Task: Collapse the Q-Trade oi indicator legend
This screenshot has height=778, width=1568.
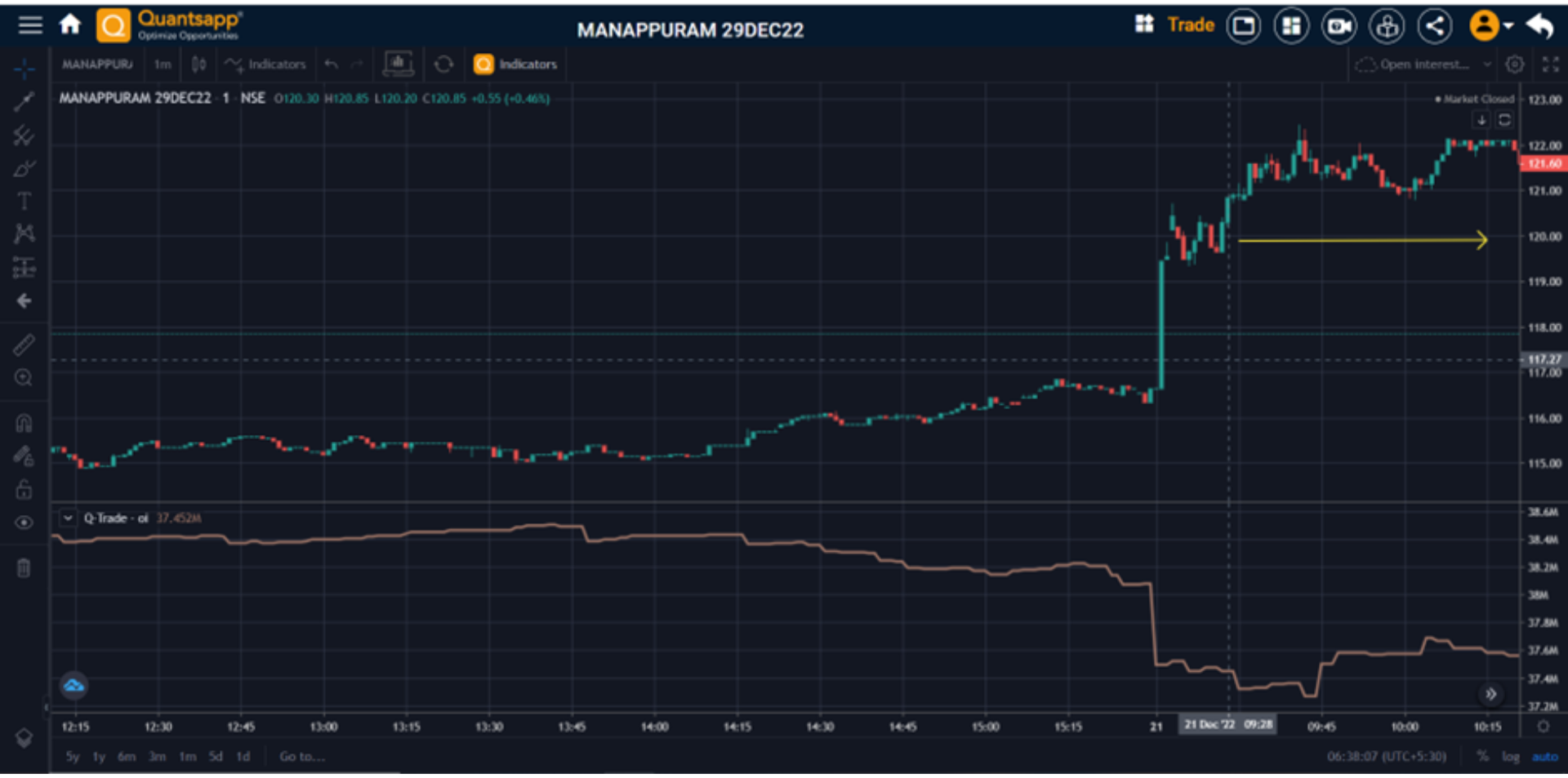Action: click(x=68, y=518)
